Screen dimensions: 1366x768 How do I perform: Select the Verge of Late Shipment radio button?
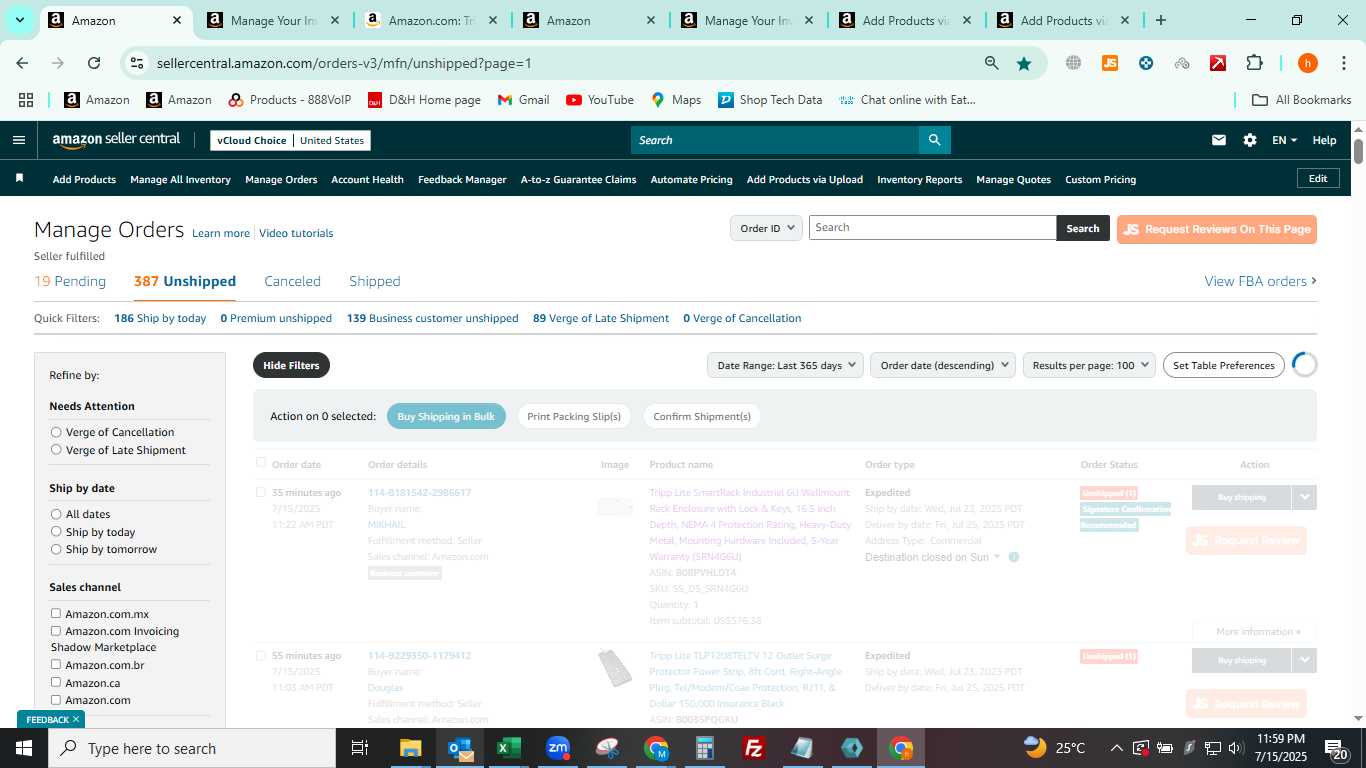pyautogui.click(x=56, y=450)
